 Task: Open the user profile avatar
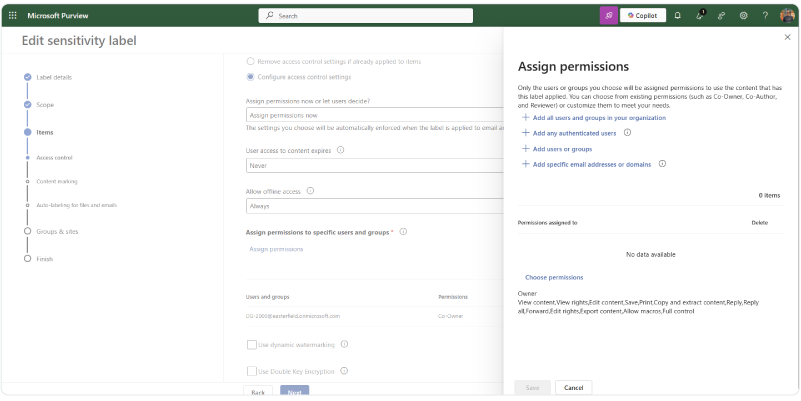coord(787,15)
